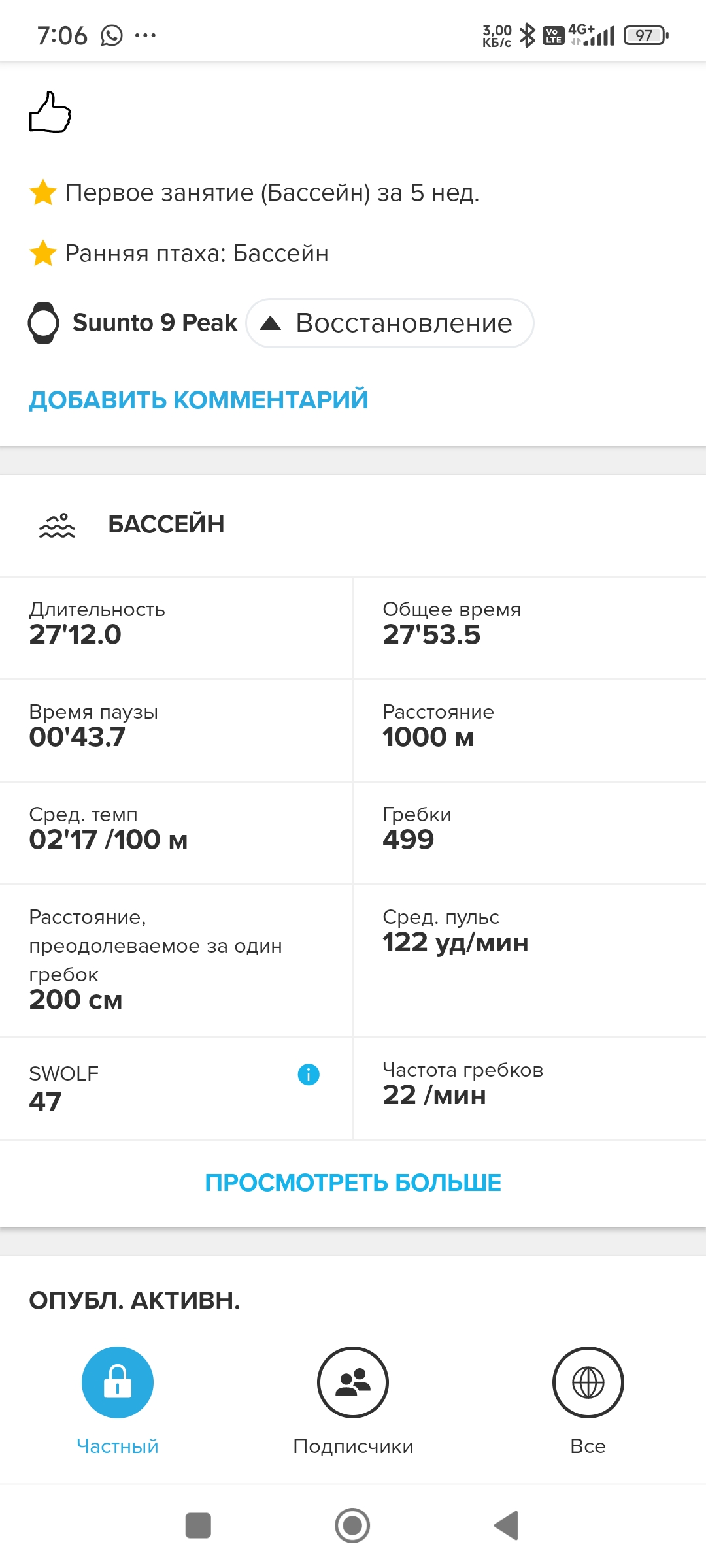The height and width of the screenshot is (1568, 706).
Task: Tap the 'Suunto 9 Peak' device label
Action: tap(155, 323)
